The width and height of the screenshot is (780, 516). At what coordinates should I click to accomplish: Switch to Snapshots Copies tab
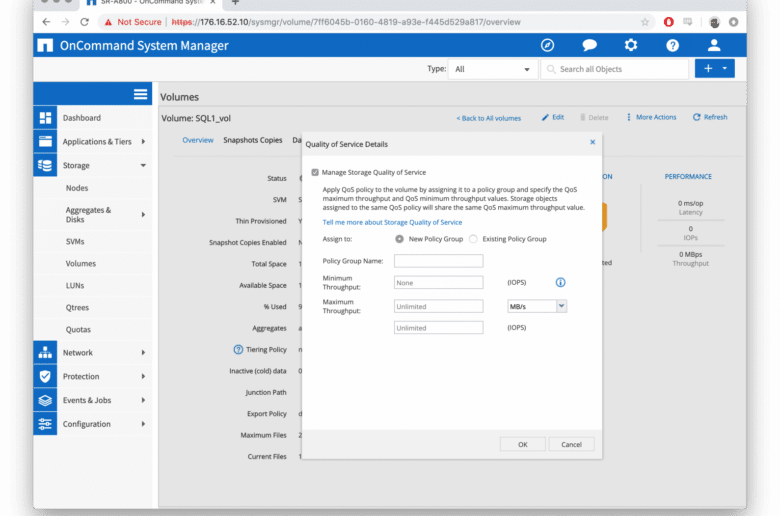[252, 140]
